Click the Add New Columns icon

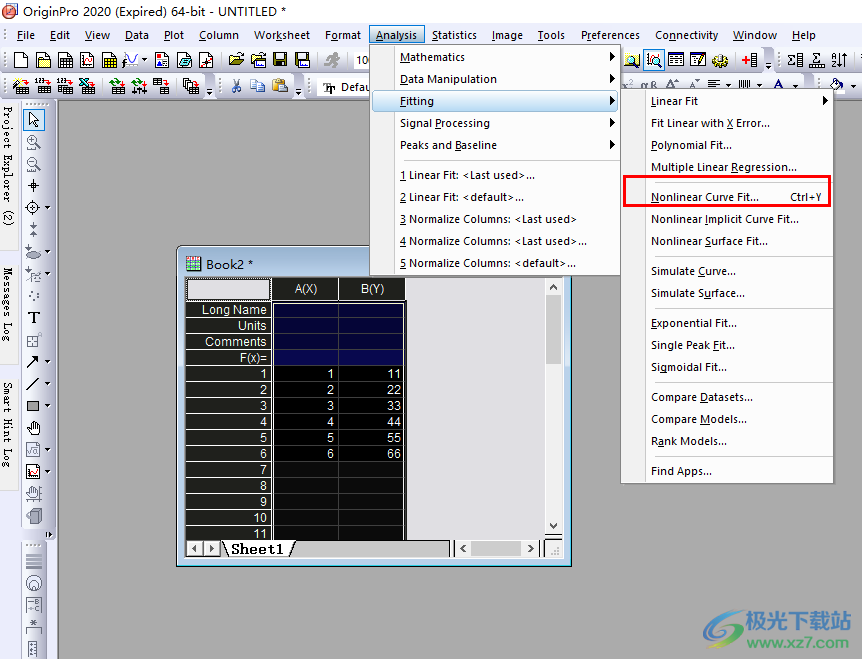(x=749, y=60)
